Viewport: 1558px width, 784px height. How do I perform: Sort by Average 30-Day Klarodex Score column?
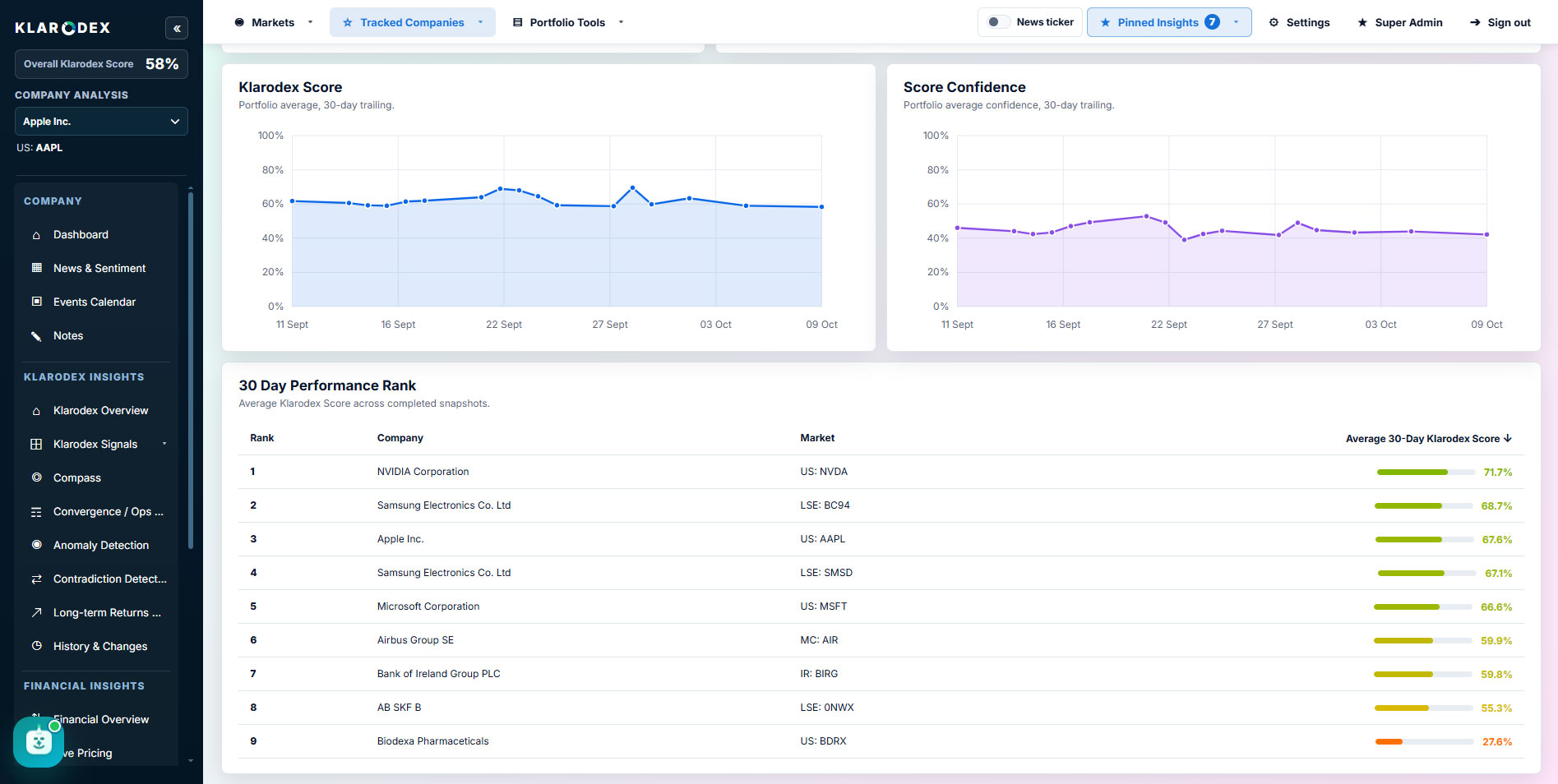click(x=1429, y=438)
